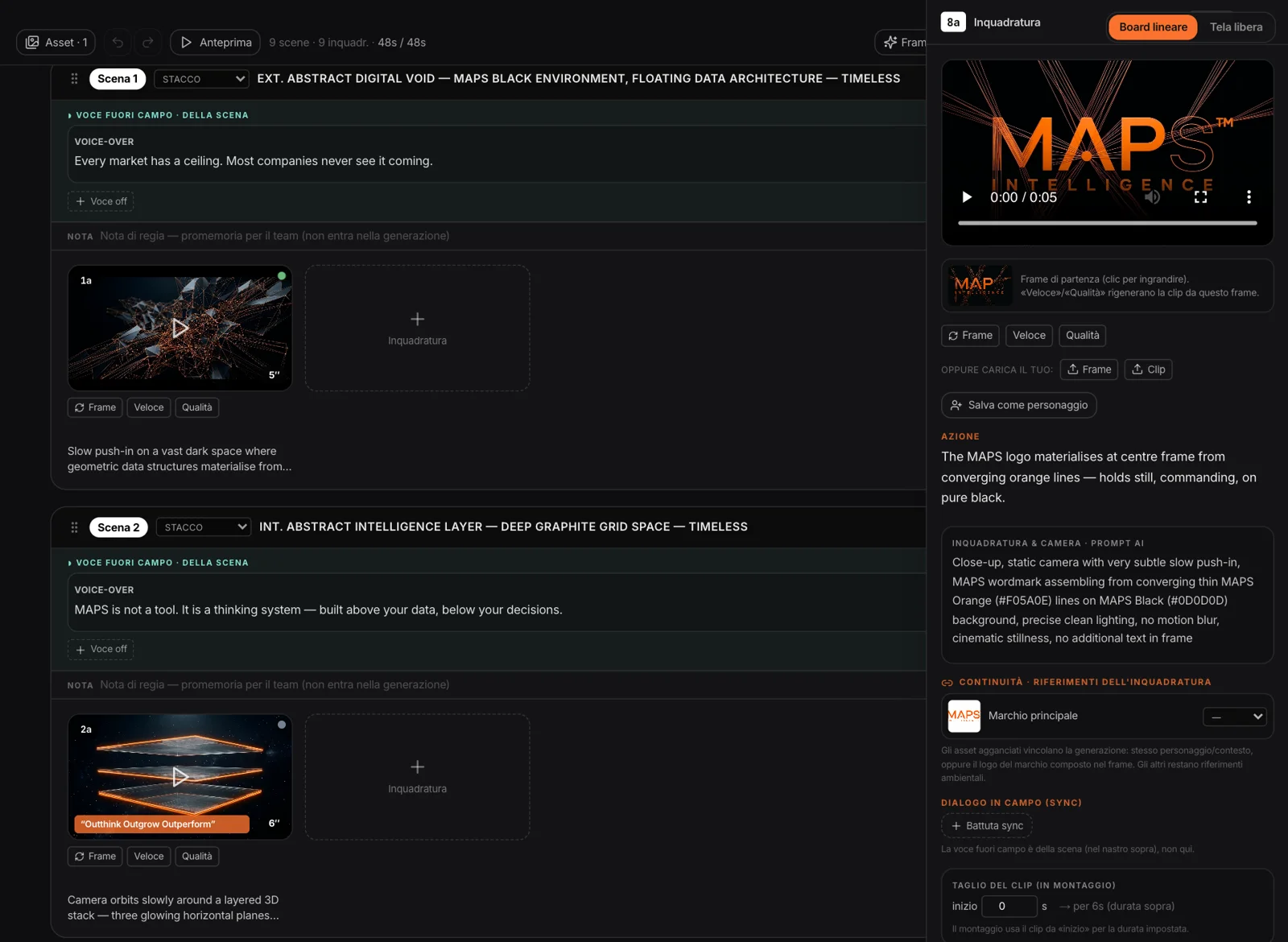1288x942 pixels.
Task: Seek along the video progress bar
Action: pyautogui.click(x=1107, y=223)
